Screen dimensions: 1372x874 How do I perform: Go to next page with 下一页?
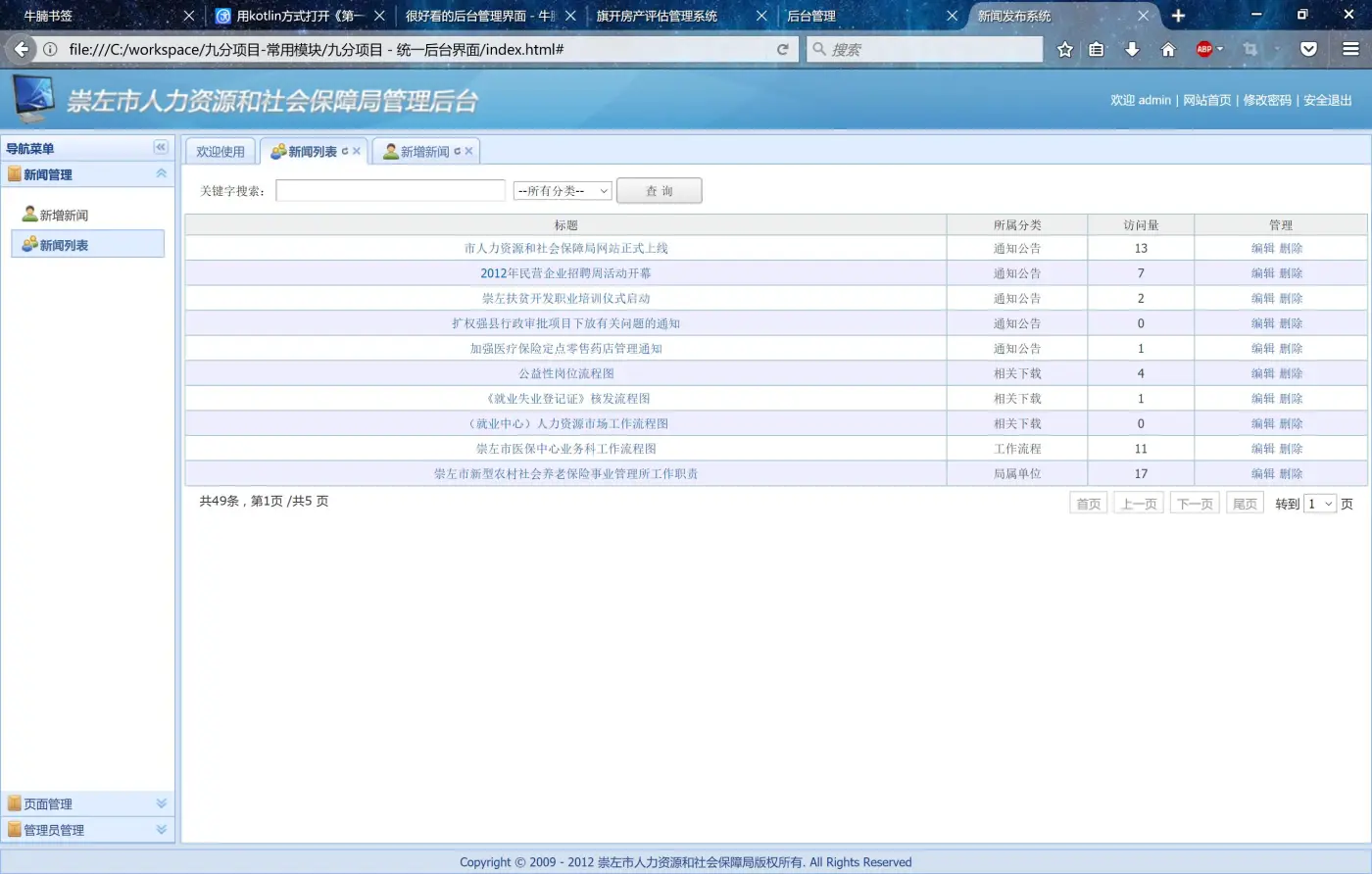click(x=1195, y=504)
